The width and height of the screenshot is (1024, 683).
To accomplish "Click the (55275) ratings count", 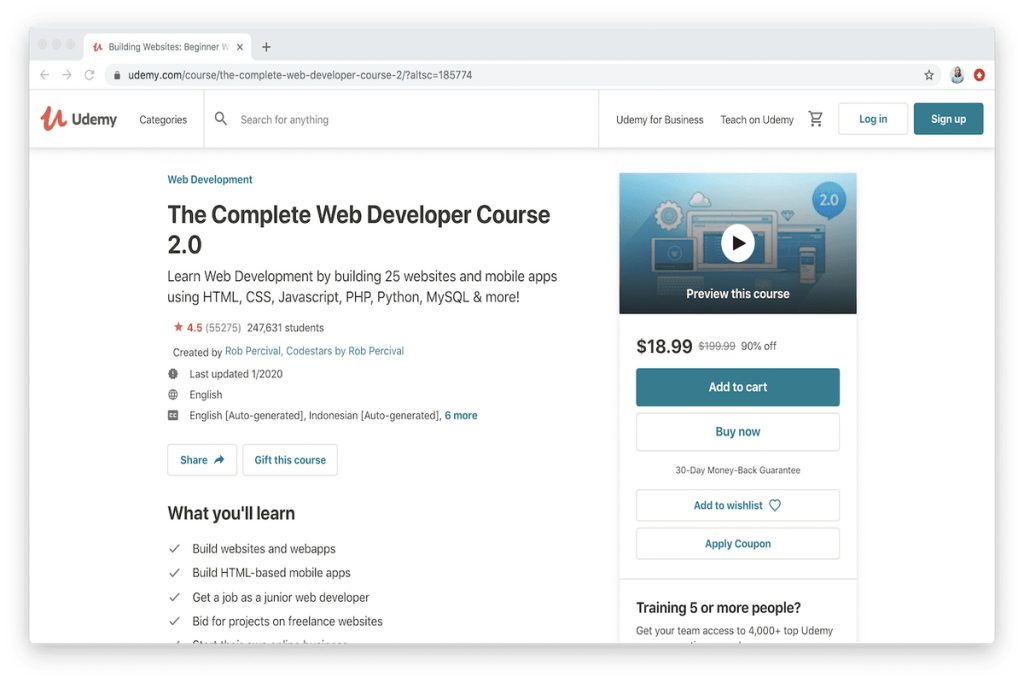I will (223, 328).
